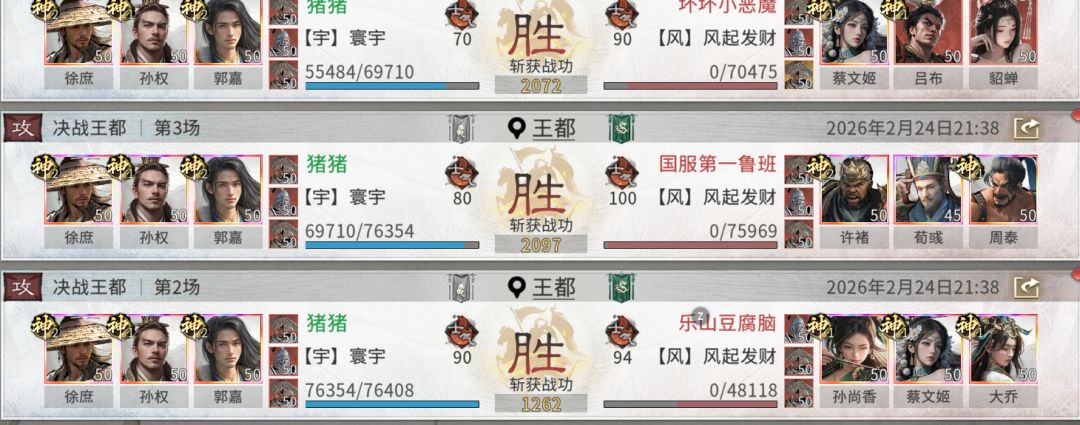Click the morale icon beside 80
1080x425 pixels.
(461, 173)
